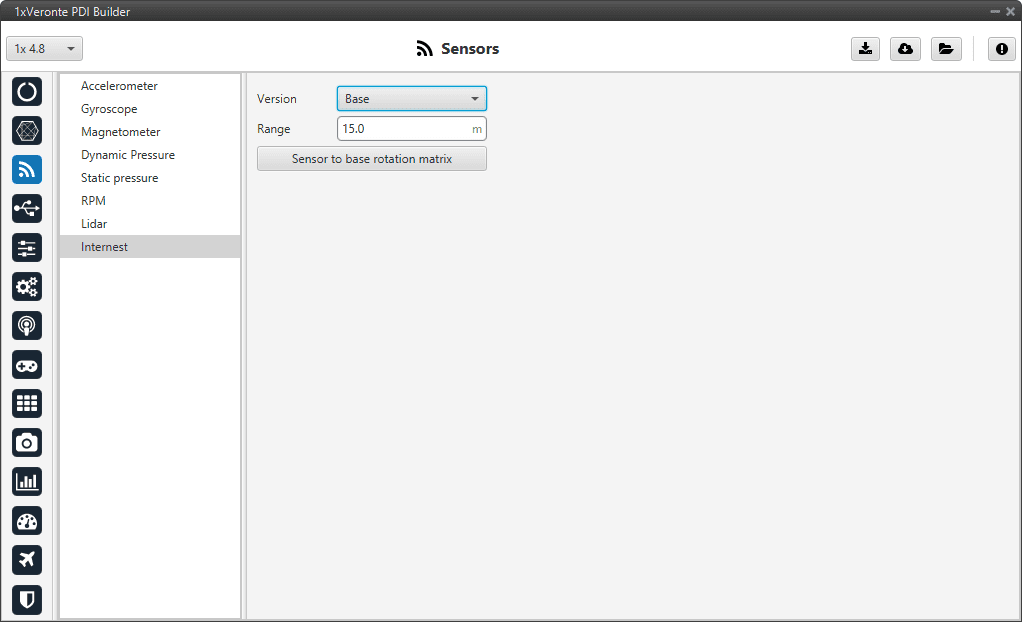The image size is (1022, 622).
Task: Click Sensor to base rotation matrix button
Action: (x=371, y=159)
